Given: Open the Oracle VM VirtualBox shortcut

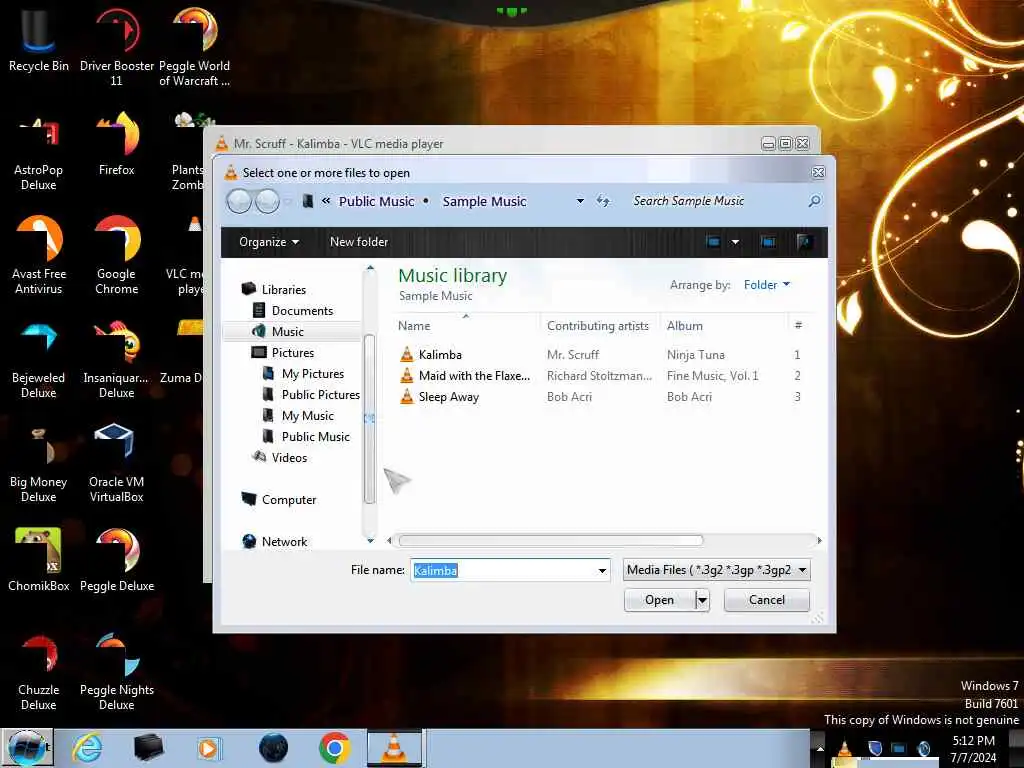Looking at the screenshot, I should coord(116,462).
